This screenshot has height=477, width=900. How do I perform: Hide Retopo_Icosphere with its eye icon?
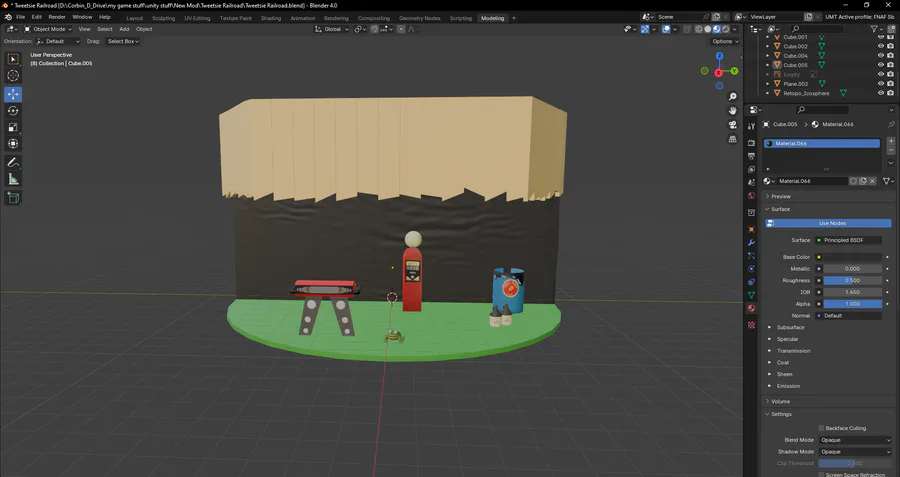coord(881,93)
